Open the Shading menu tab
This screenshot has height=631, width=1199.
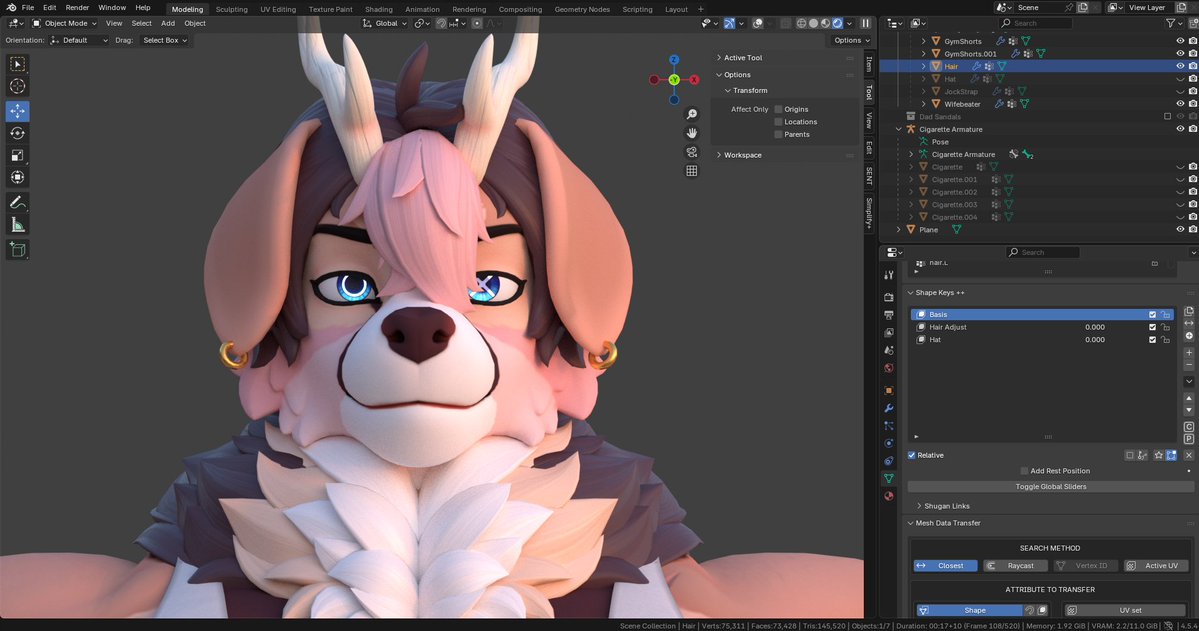pos(379,9)
